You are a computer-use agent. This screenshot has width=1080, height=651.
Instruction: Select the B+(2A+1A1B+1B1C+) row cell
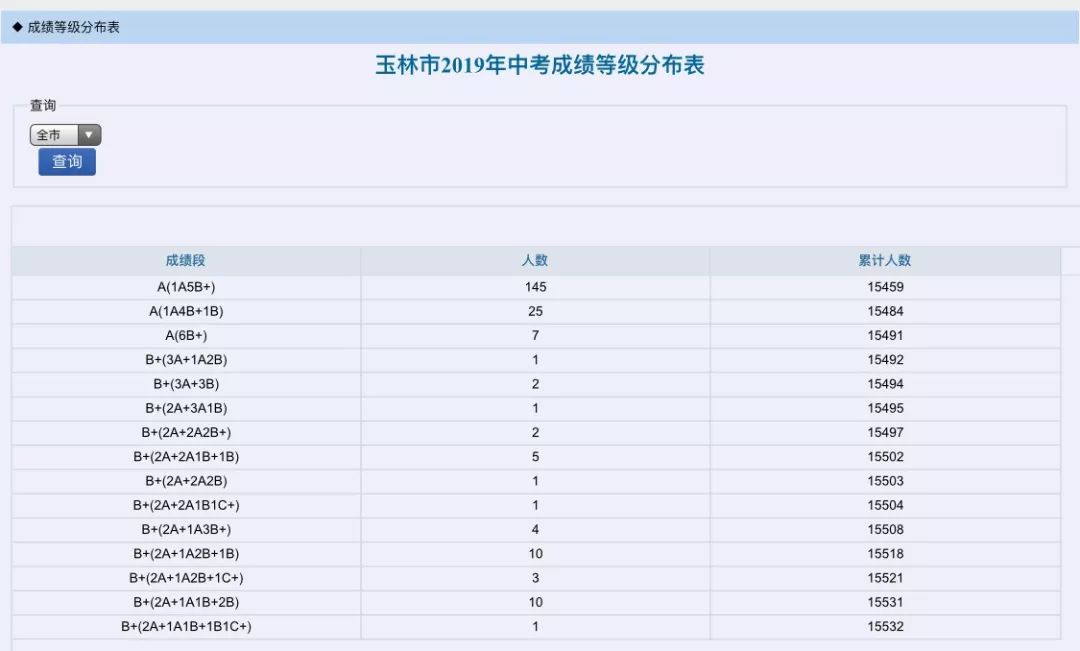pyautogui.click(x=186, y=626)
